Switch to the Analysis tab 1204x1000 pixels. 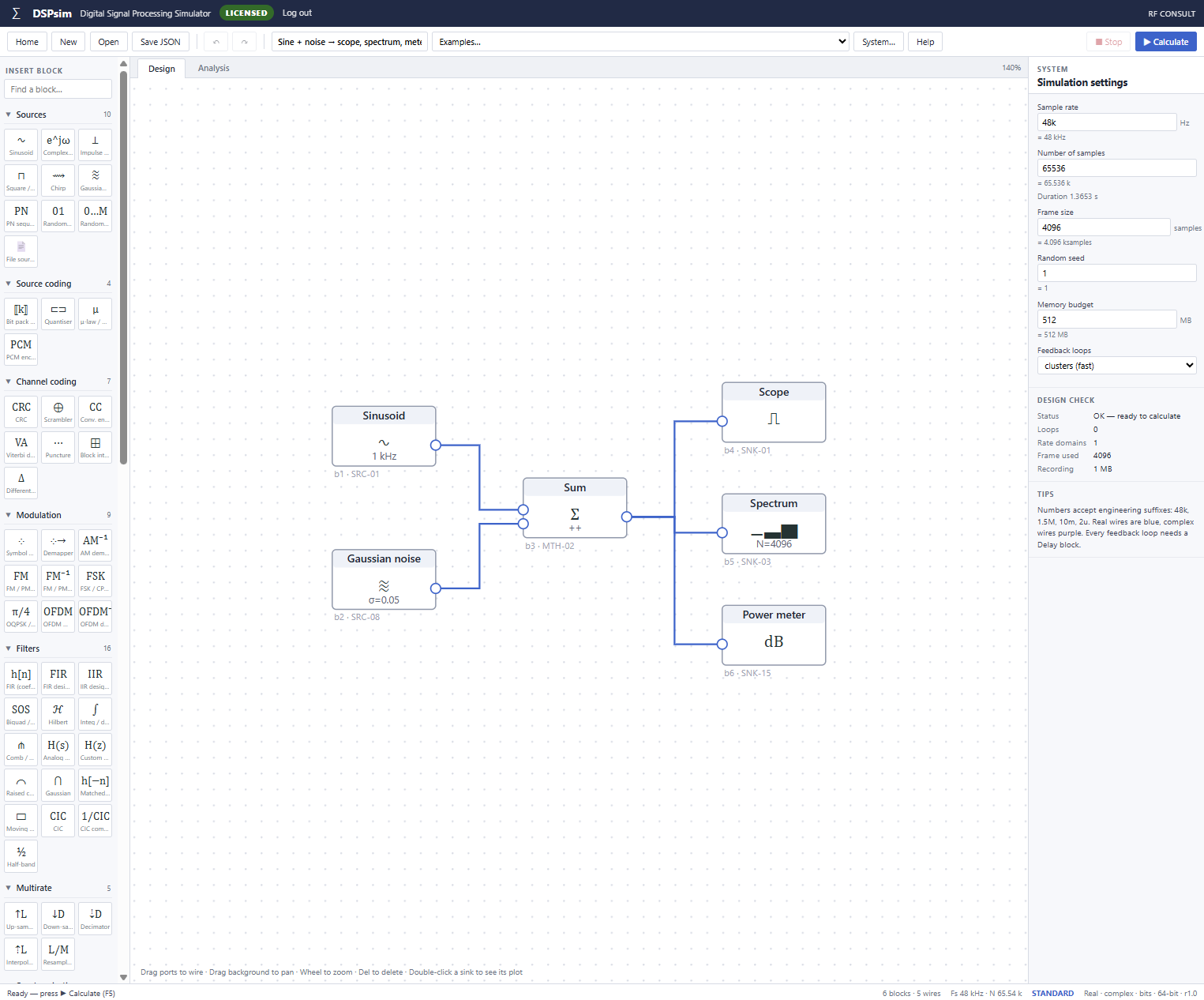point(214,69)
